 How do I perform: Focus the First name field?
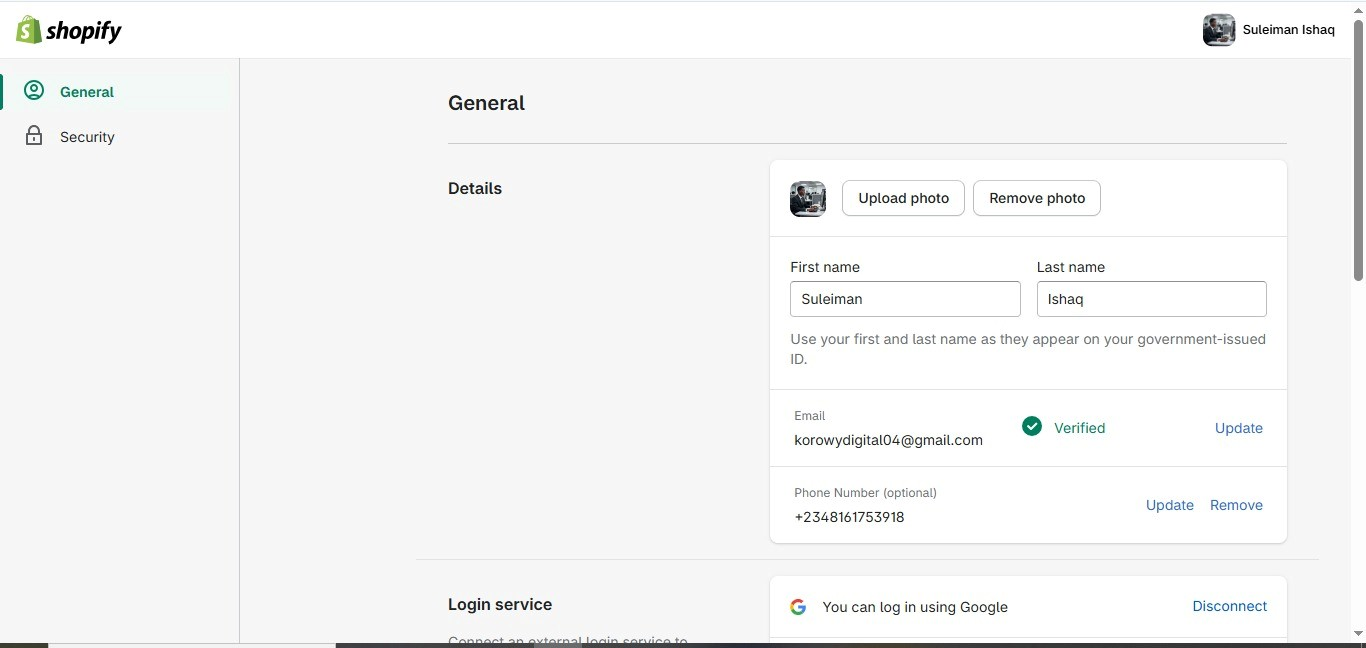pyautogui.click(x=905, y=299)
